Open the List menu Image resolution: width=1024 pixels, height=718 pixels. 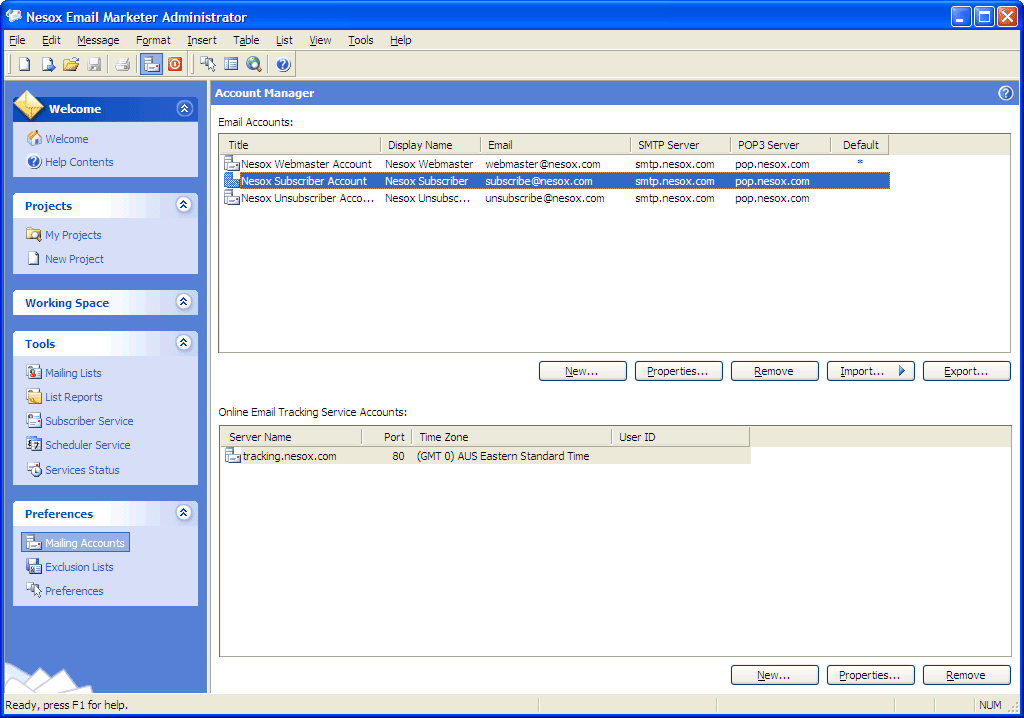pos(284,40)
